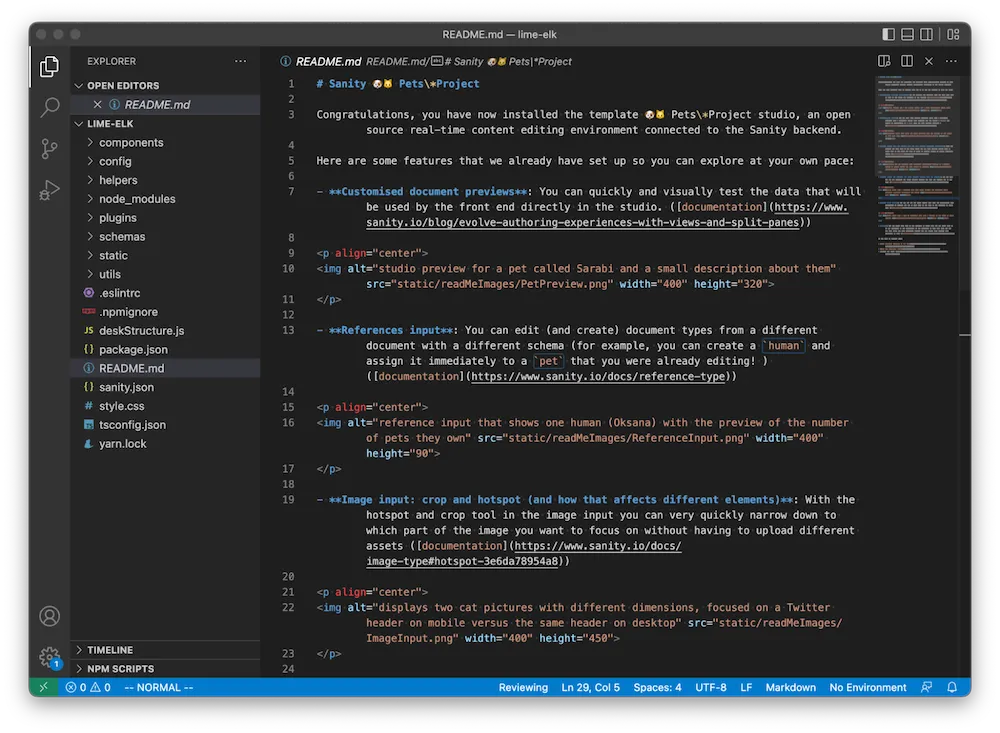Image resolution: width=1000 pixels, height=733 pixels.
Task: Open notifications via the status bar bell
Action: [951, 687]
